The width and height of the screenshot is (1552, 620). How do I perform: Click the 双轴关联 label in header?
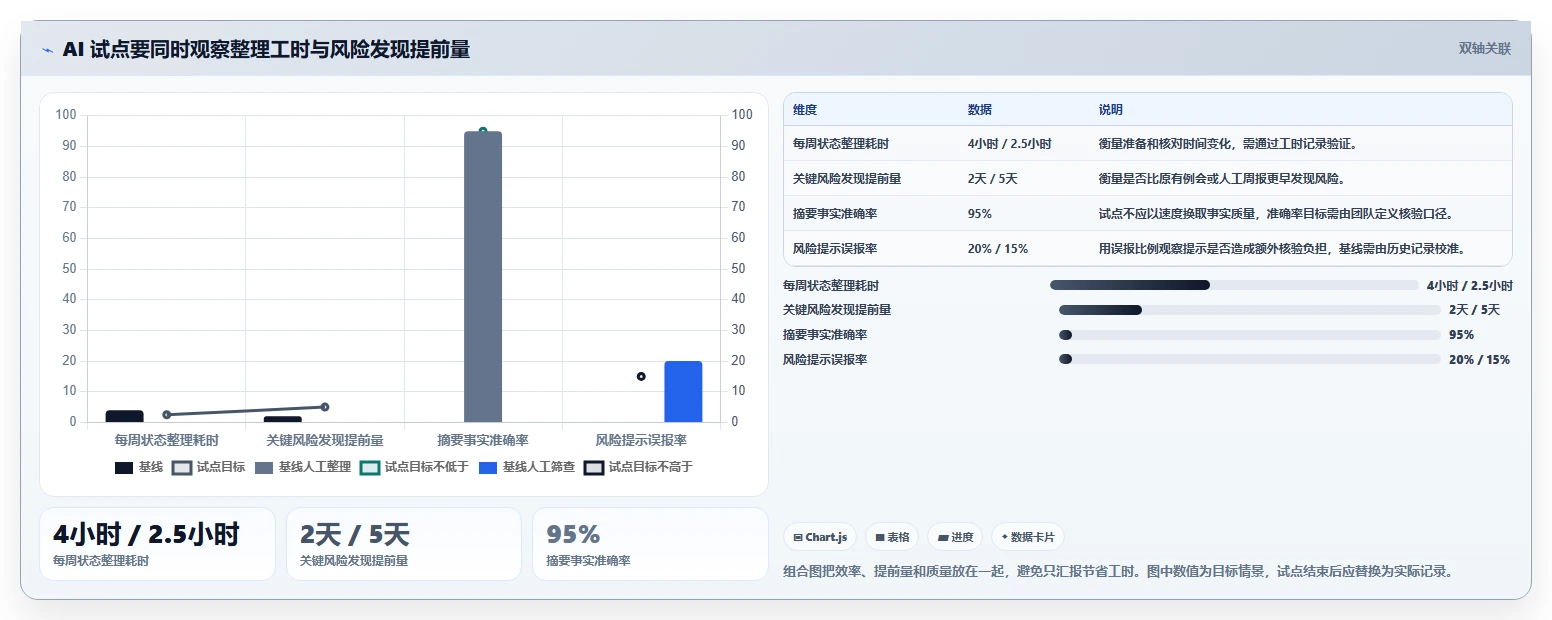1484,49
